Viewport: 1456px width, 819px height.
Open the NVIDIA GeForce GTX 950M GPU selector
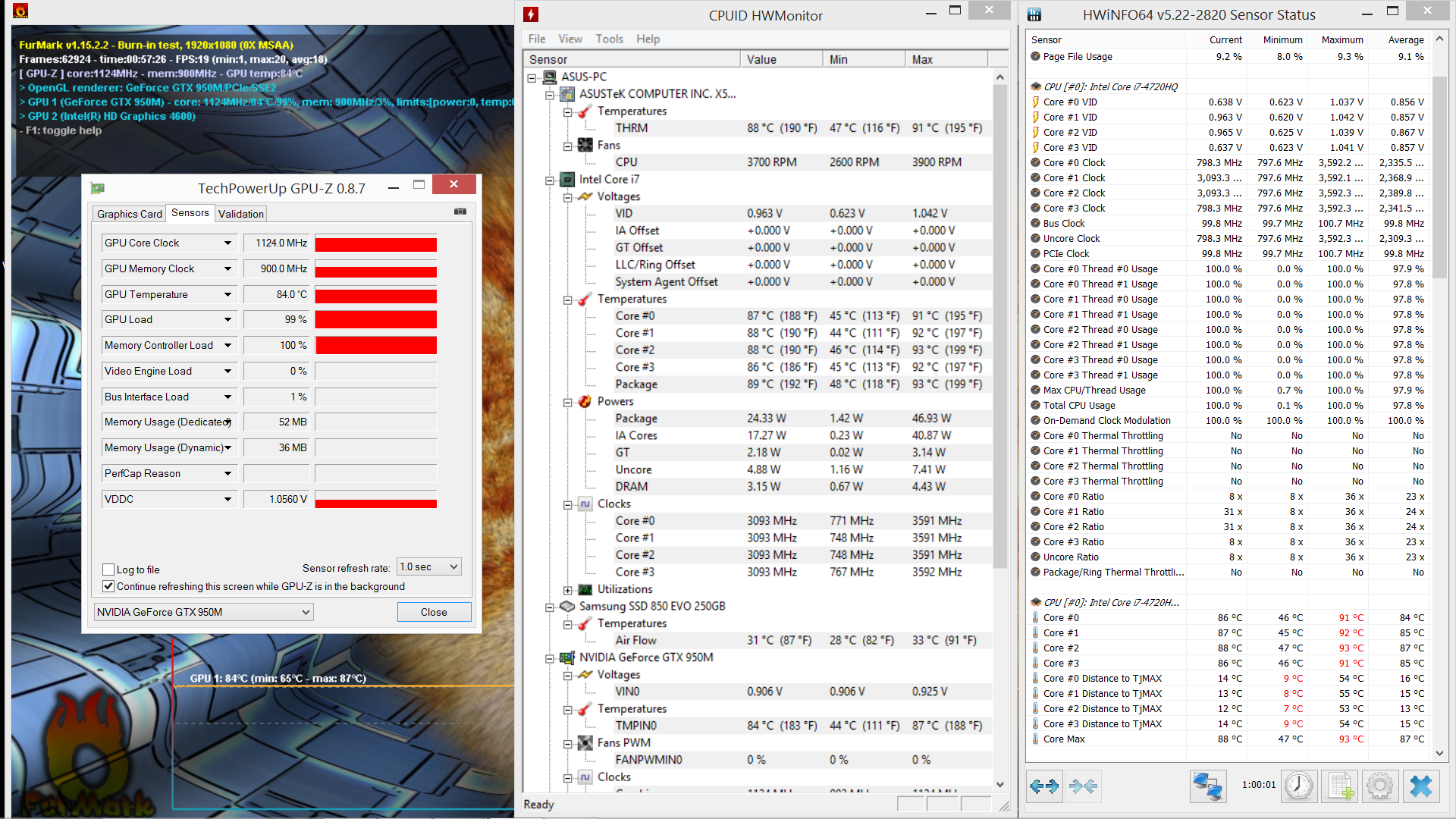[x=203, y=612]
